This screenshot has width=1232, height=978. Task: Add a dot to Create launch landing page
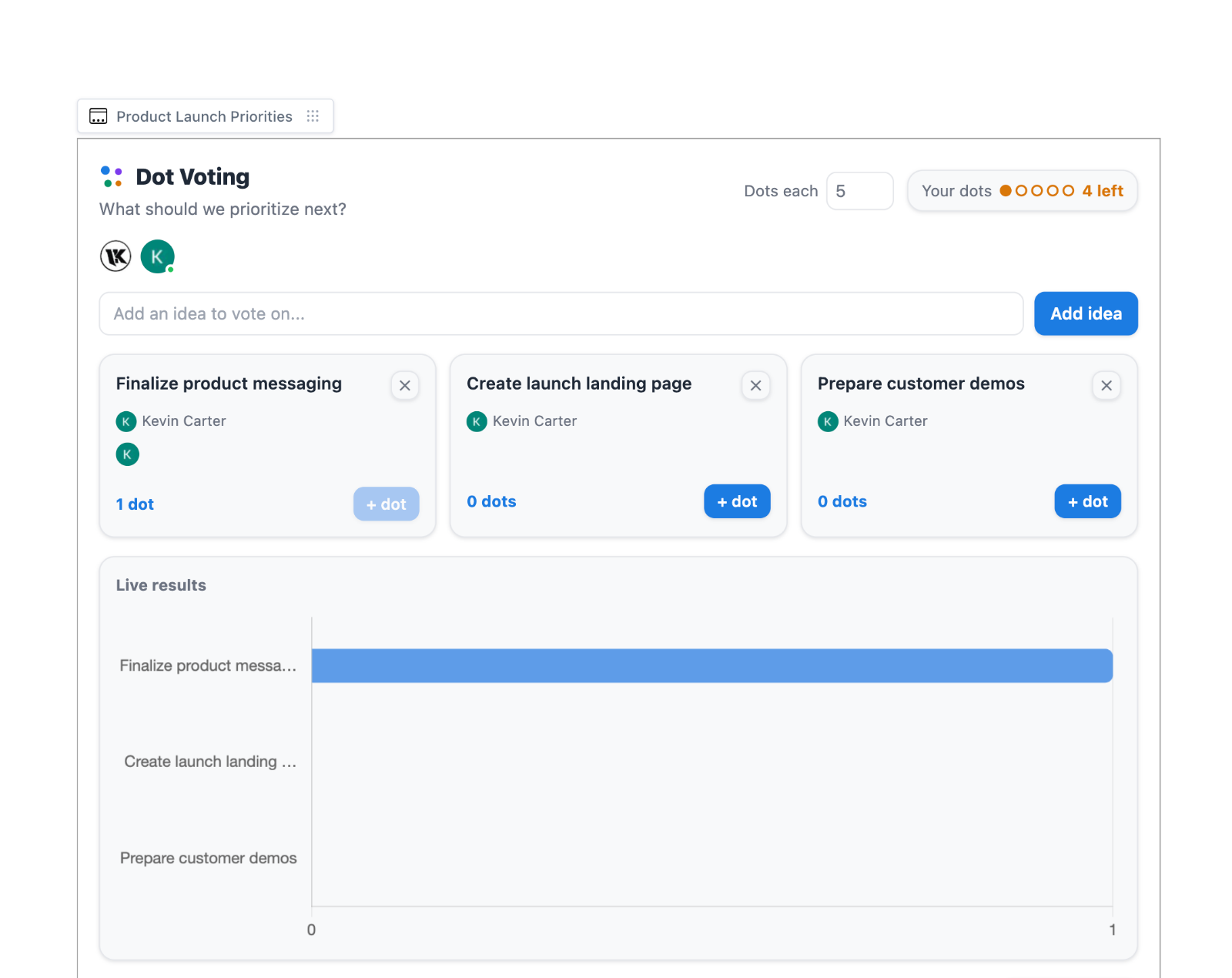[x=737, y=501]
